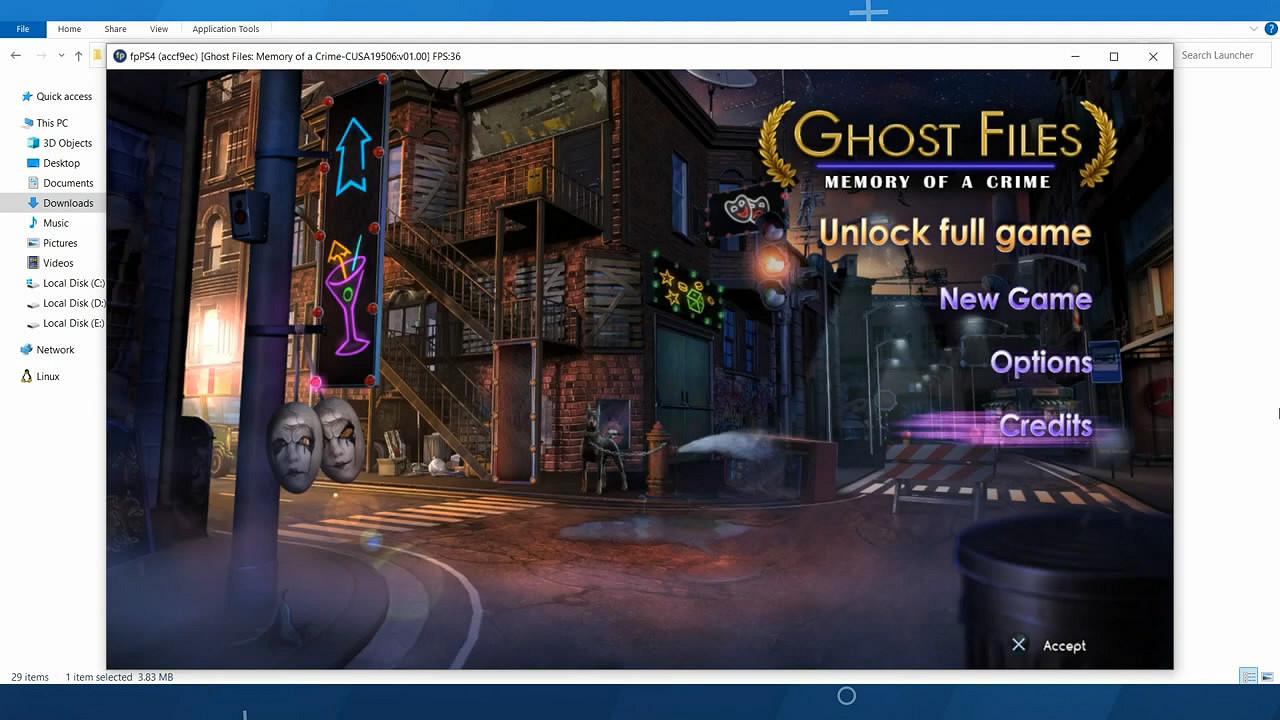Switch to large thumbnails view in status bar
This screenshot has width=1280, height=720.
(x=1267, y=677)
